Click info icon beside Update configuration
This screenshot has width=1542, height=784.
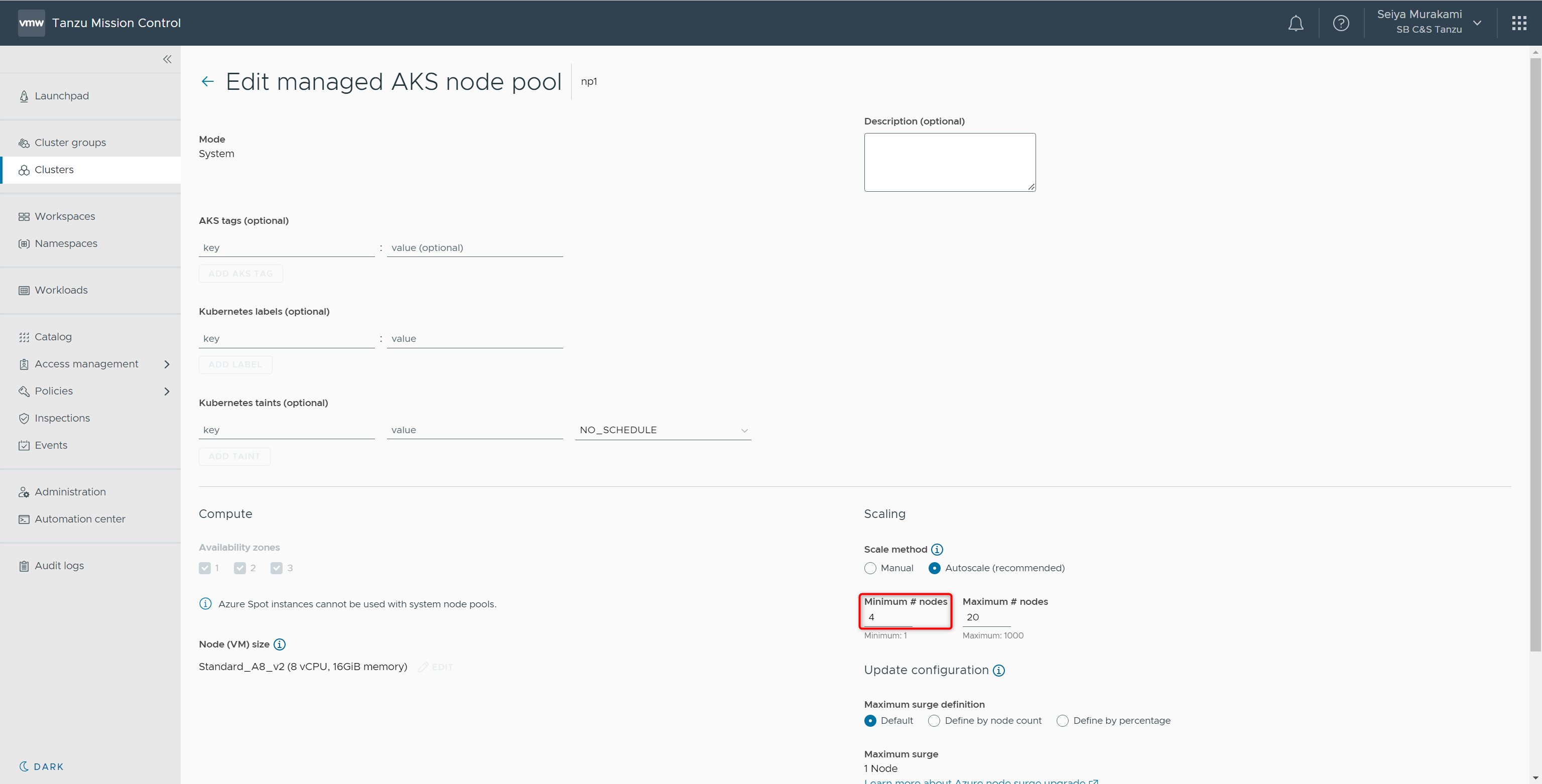[998, 670]
